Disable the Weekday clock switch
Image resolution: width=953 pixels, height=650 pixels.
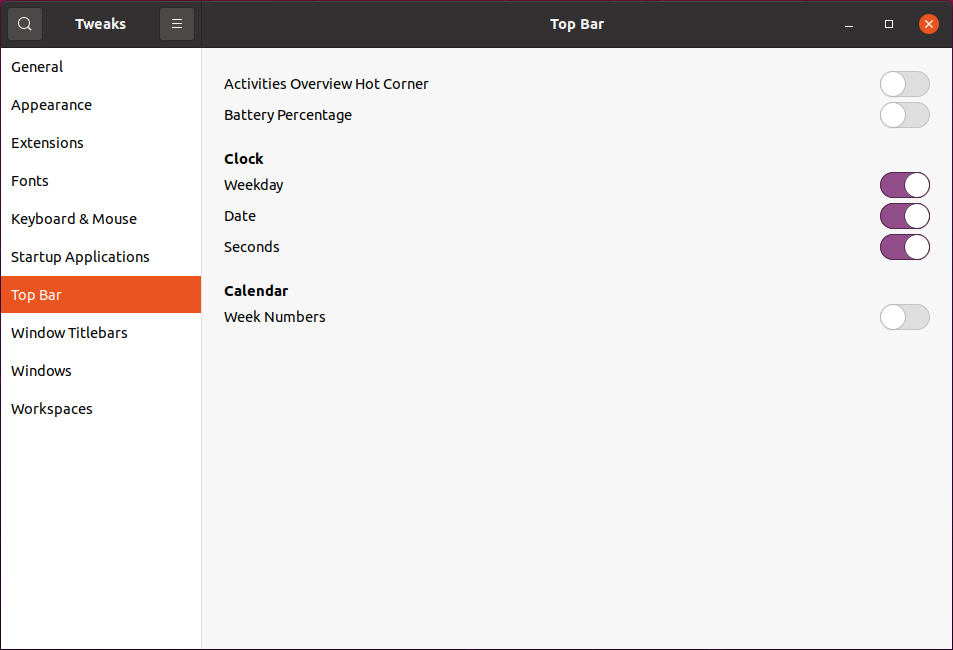[x=904, y=185]
